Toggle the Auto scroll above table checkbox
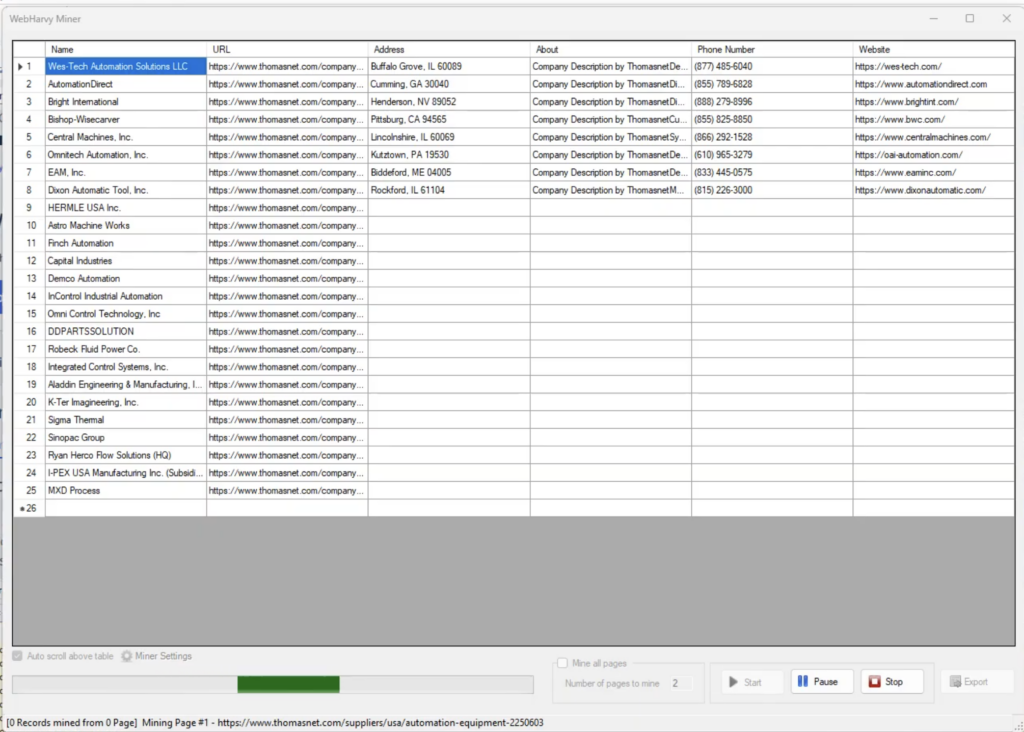This screenshot has height=732, width=1024. click(18, 656)
